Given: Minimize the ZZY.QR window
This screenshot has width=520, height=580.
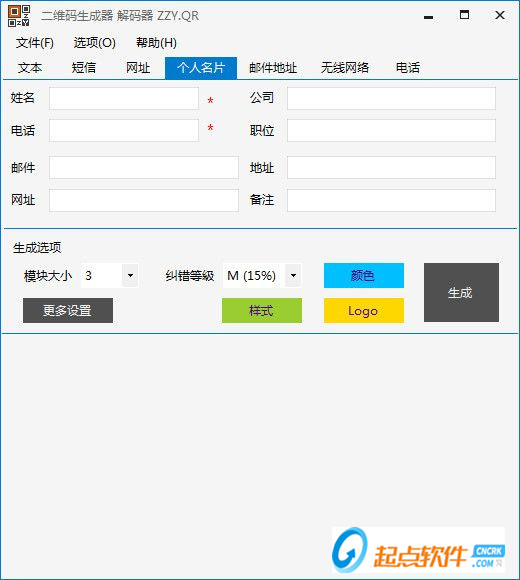Looking at the screenshot, I should pyautogui.click(x=428, y=16).
